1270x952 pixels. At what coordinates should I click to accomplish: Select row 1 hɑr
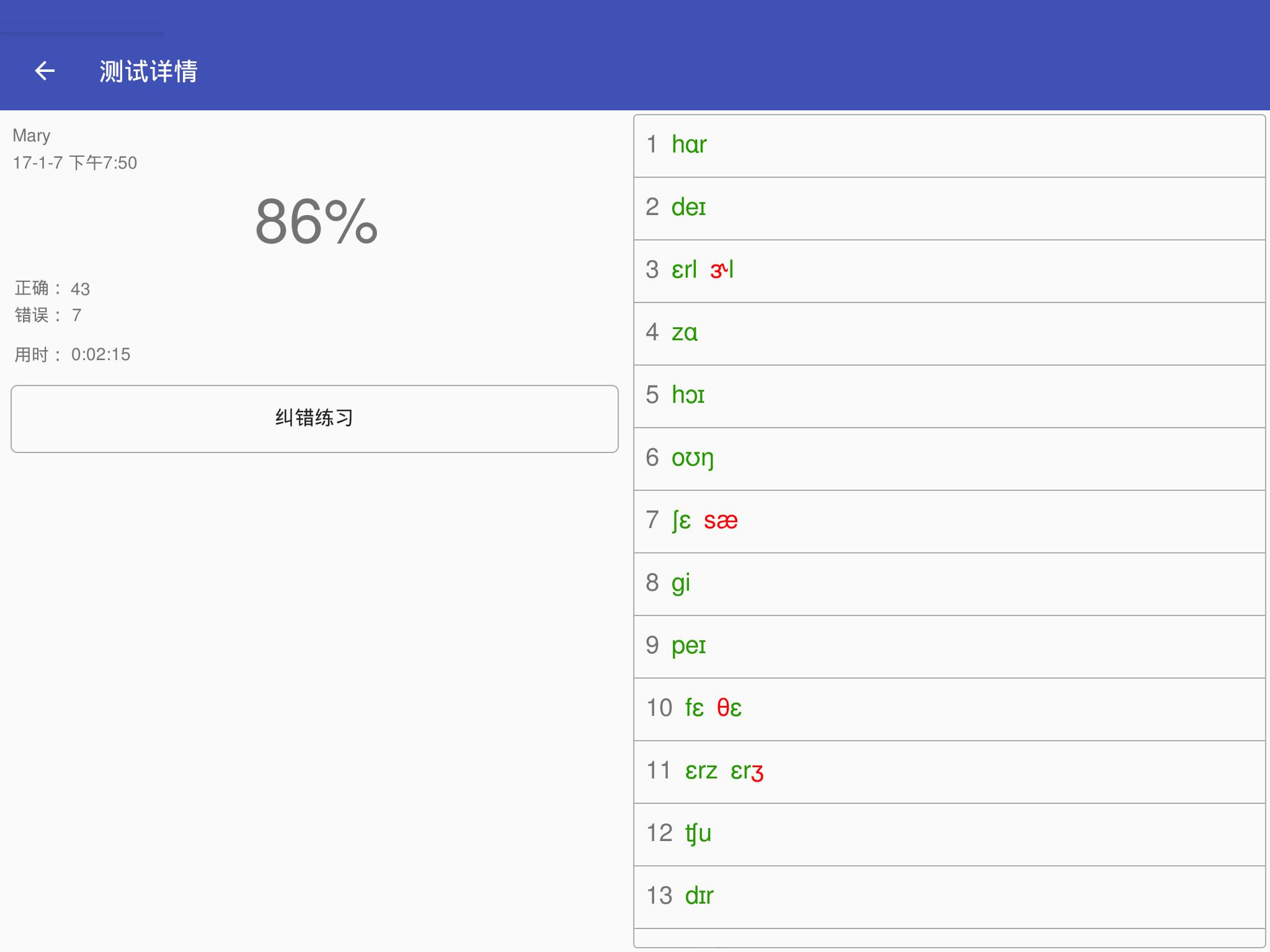(949, 146)
